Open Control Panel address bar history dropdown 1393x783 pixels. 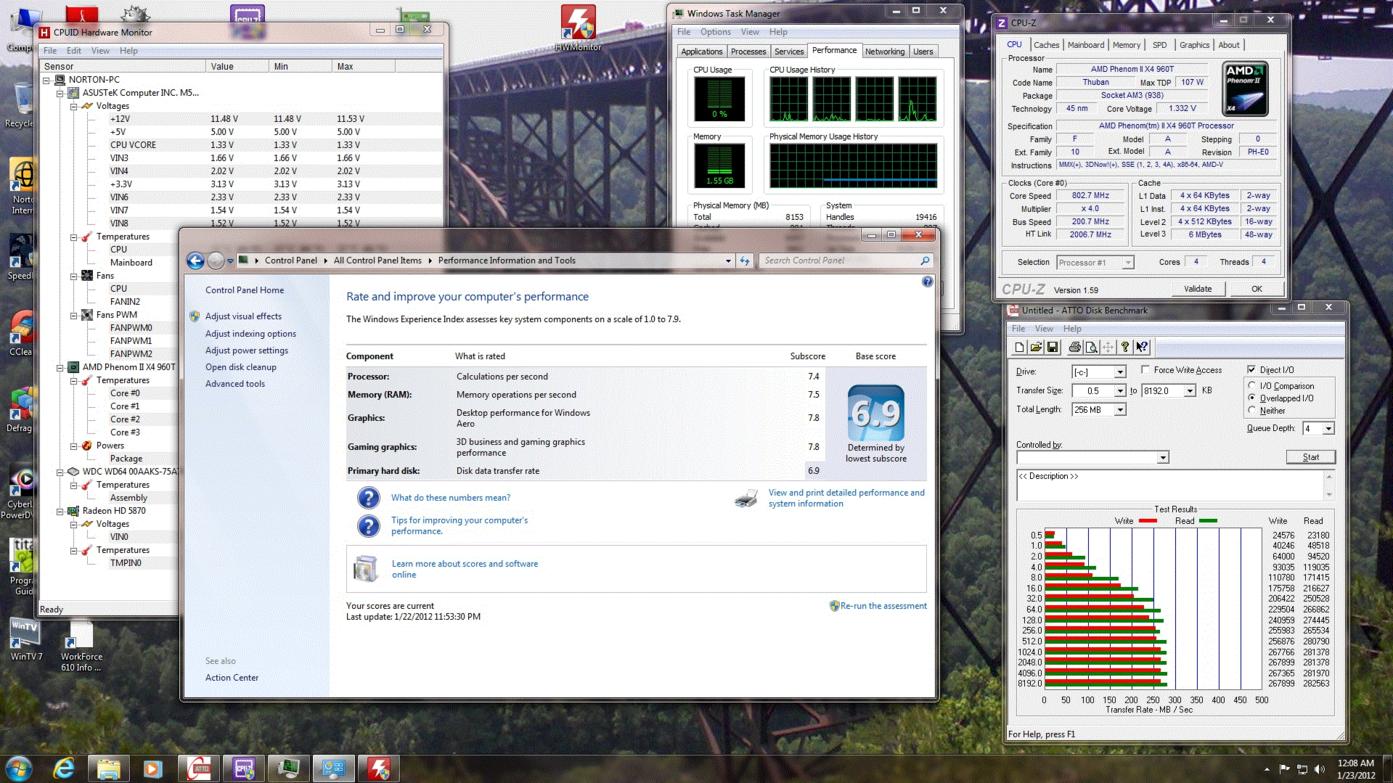[728, 261]
